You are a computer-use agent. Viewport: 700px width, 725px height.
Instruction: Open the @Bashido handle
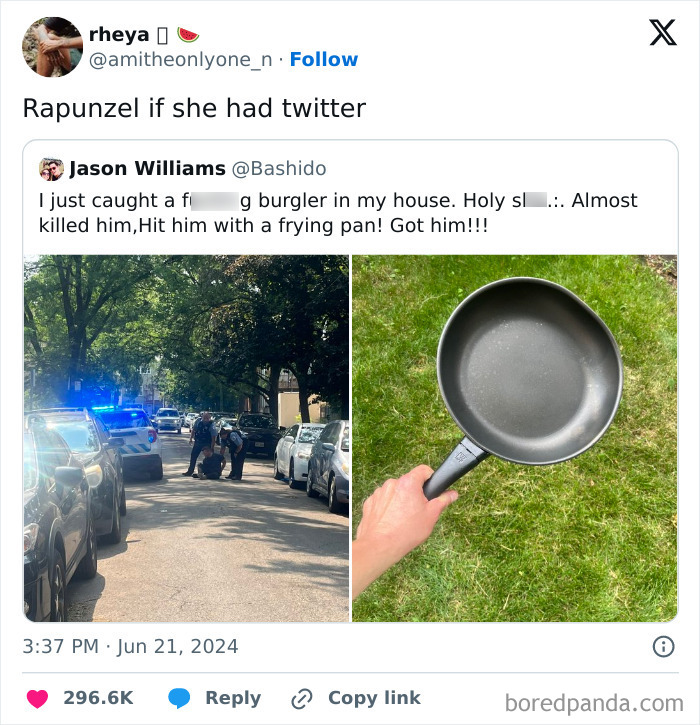click(x=279, y=169)
